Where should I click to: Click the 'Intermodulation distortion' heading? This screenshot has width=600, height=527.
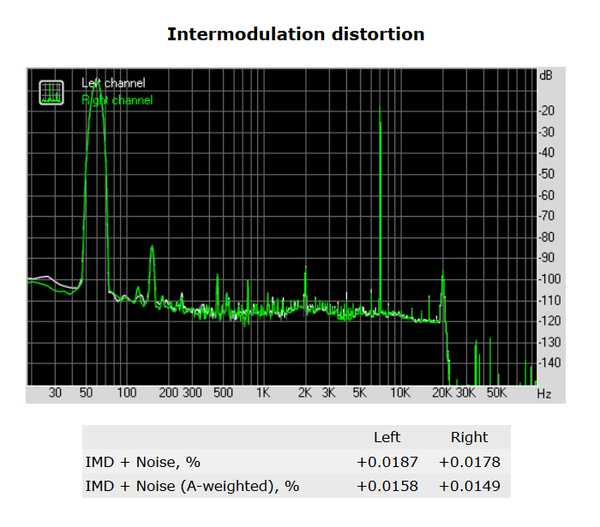point(296,34)
